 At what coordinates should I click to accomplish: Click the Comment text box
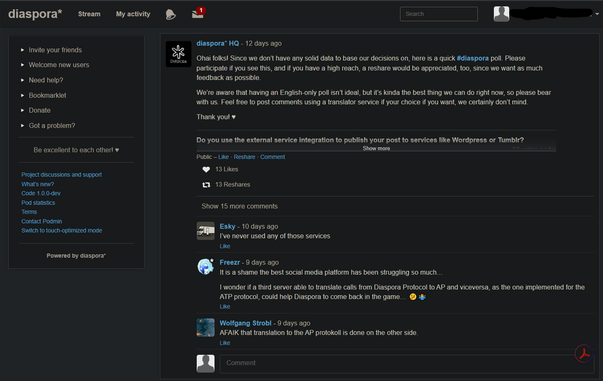406,363
